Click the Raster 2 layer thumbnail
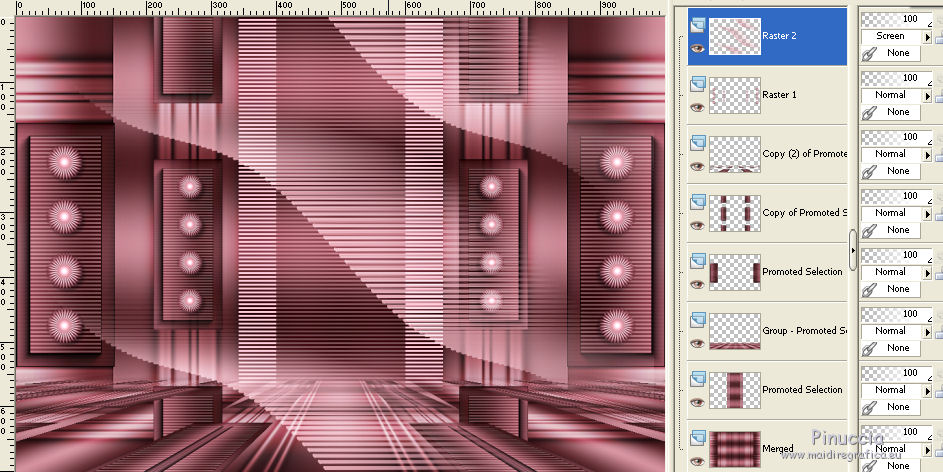 735,36
